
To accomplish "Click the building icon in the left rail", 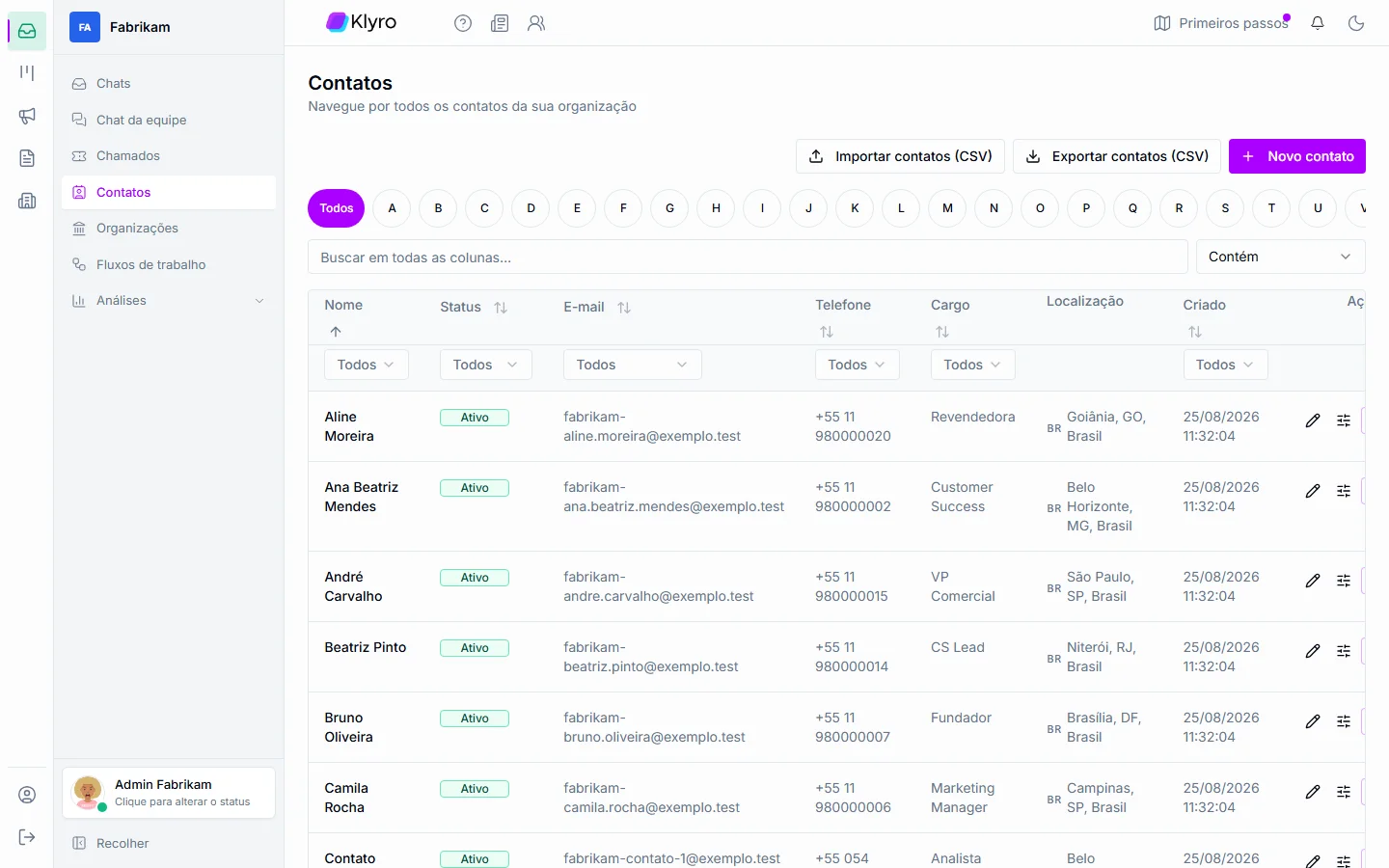I will pyautogui.click(x=27, y=201).
